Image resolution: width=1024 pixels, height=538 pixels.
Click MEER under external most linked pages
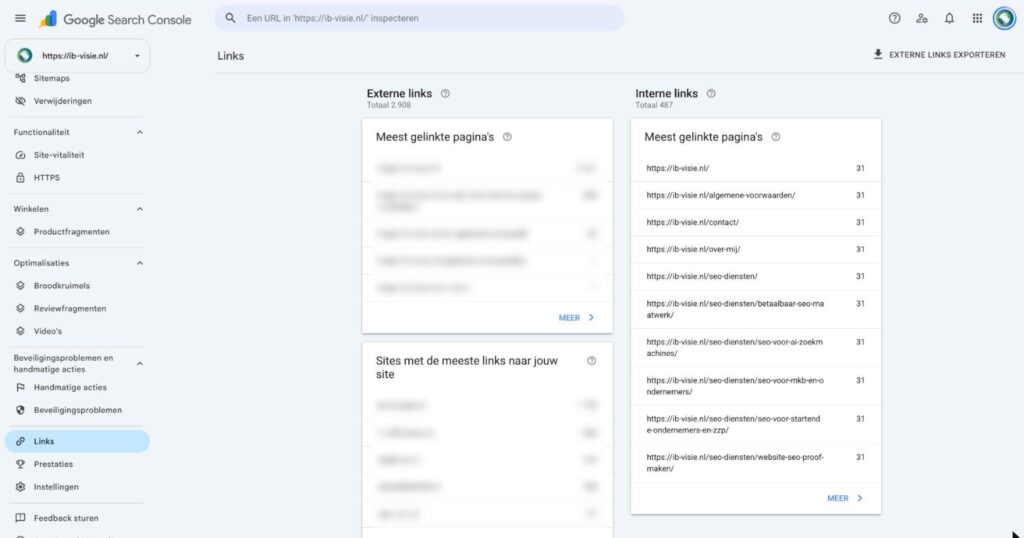pos(577,317)
